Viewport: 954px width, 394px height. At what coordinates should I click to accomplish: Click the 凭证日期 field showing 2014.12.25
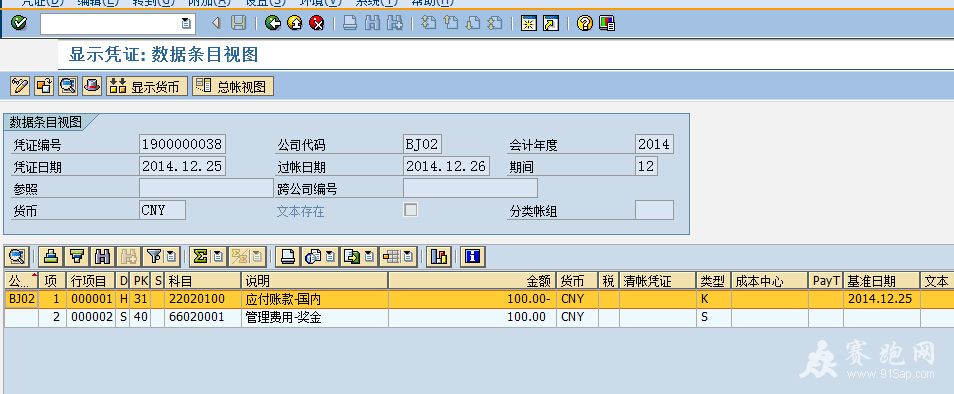coord(183,166)
